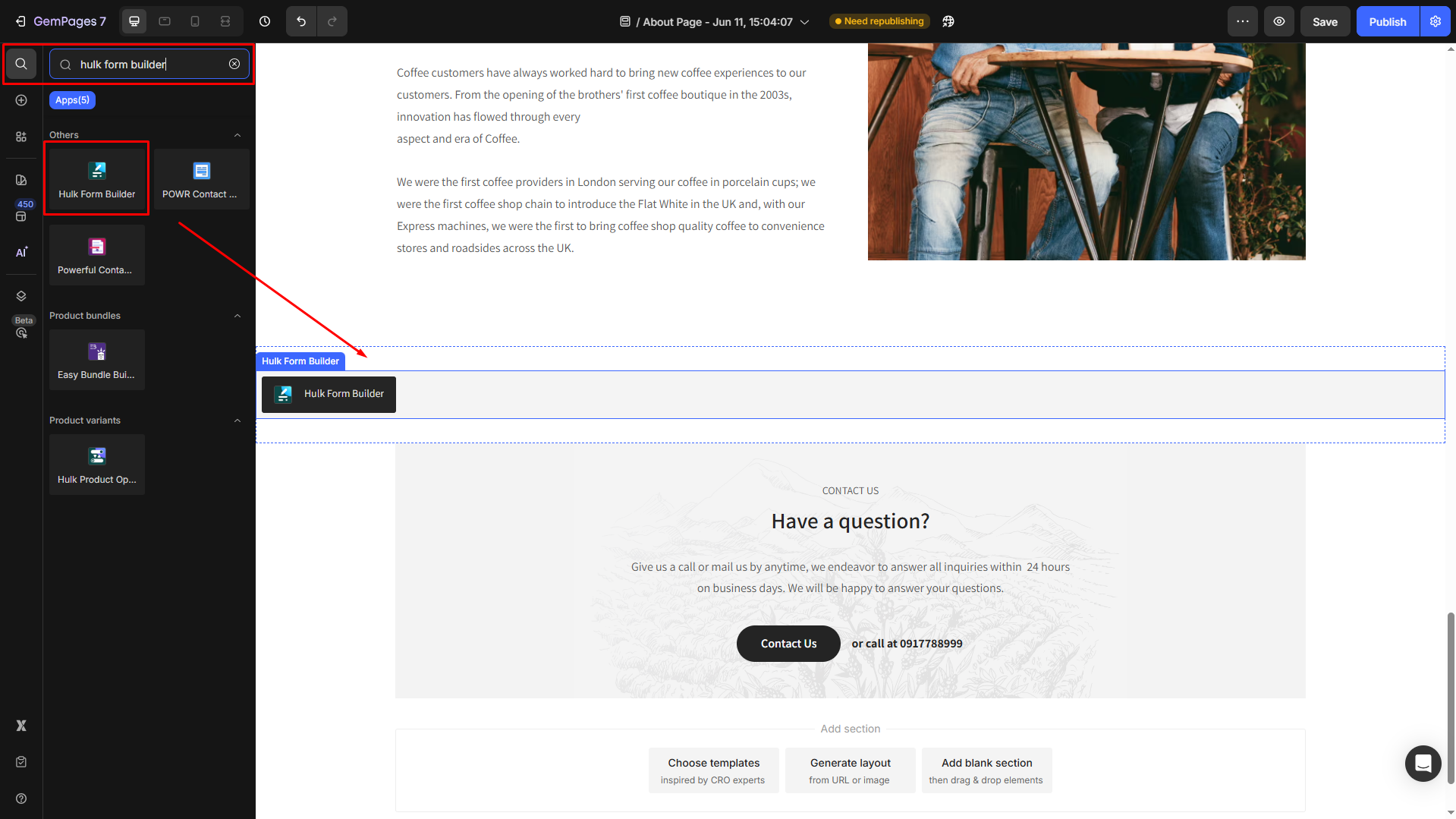Open the live chat support bubble
The height and width of the screenshot is (819, 1456).
point(1423,764)
